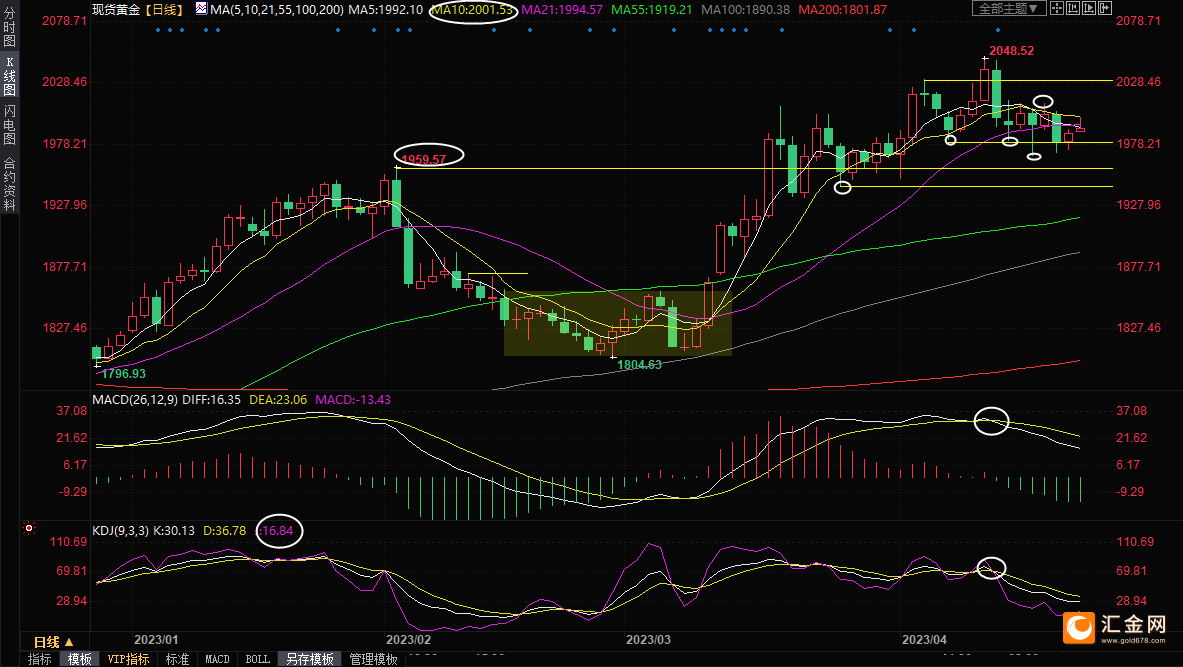The height and width of the screenshot is (667, 1183).
Task: Click the sun marker beside KDJ panel
Action: pyautogui.click(x=29, y=528)
